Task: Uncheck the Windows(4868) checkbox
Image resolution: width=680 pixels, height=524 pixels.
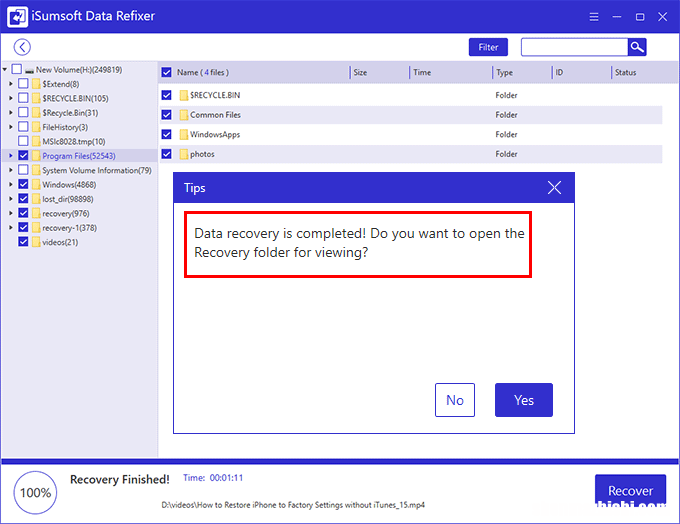Action: [x=23, y=184]
